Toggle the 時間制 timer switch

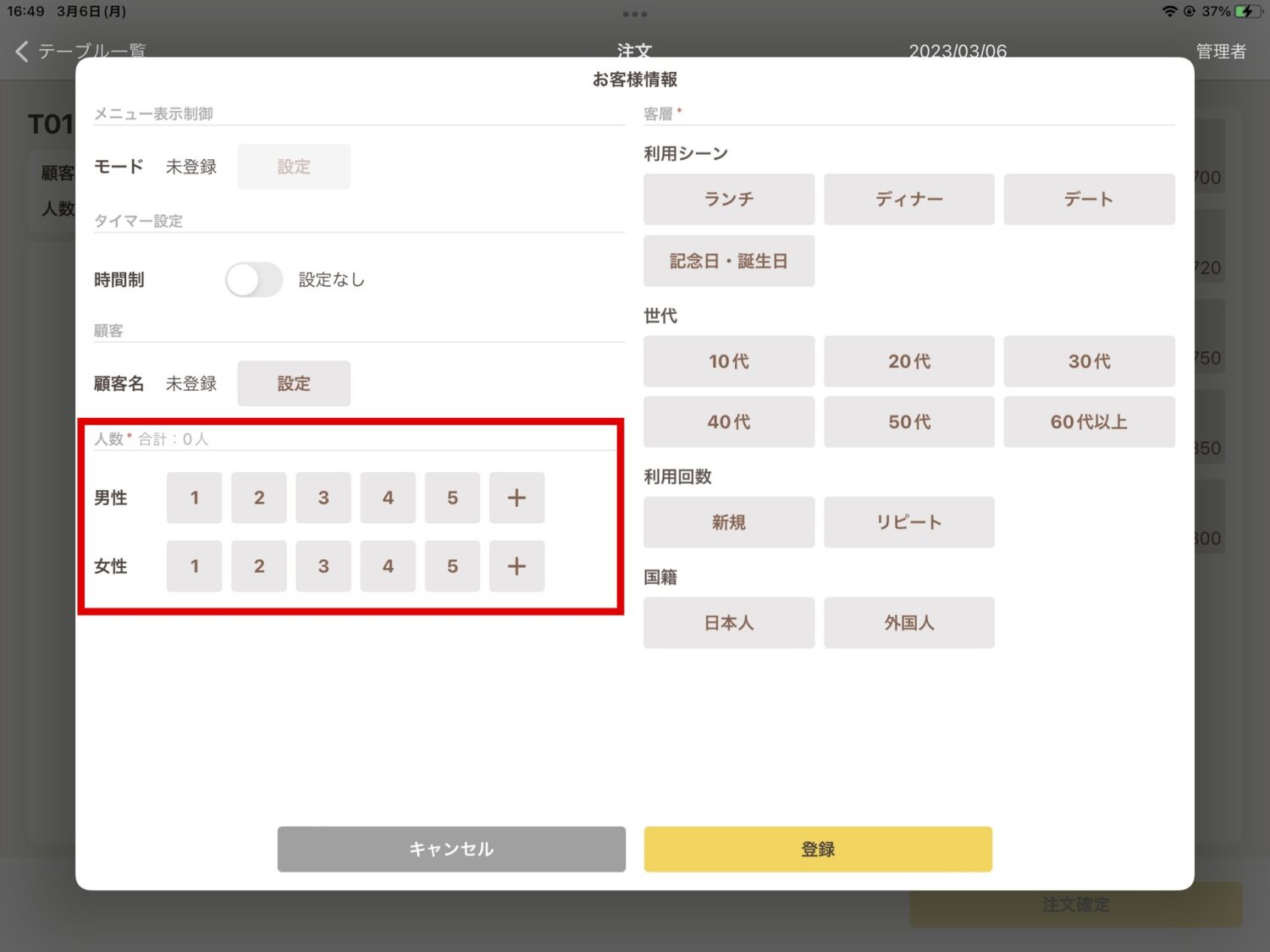coord(254,279)
